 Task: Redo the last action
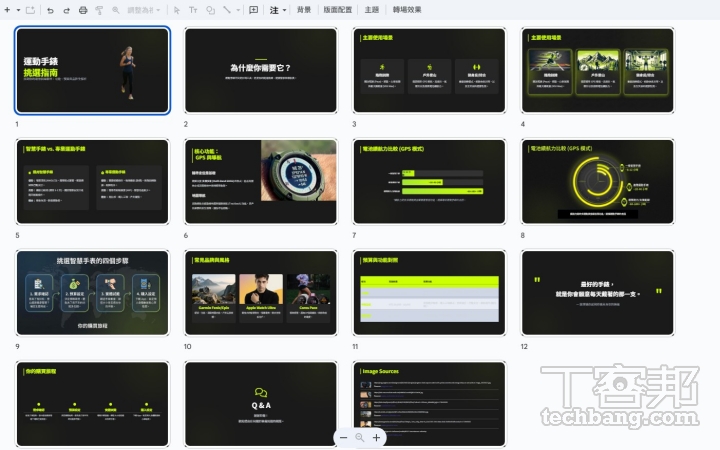pos(67,10)
